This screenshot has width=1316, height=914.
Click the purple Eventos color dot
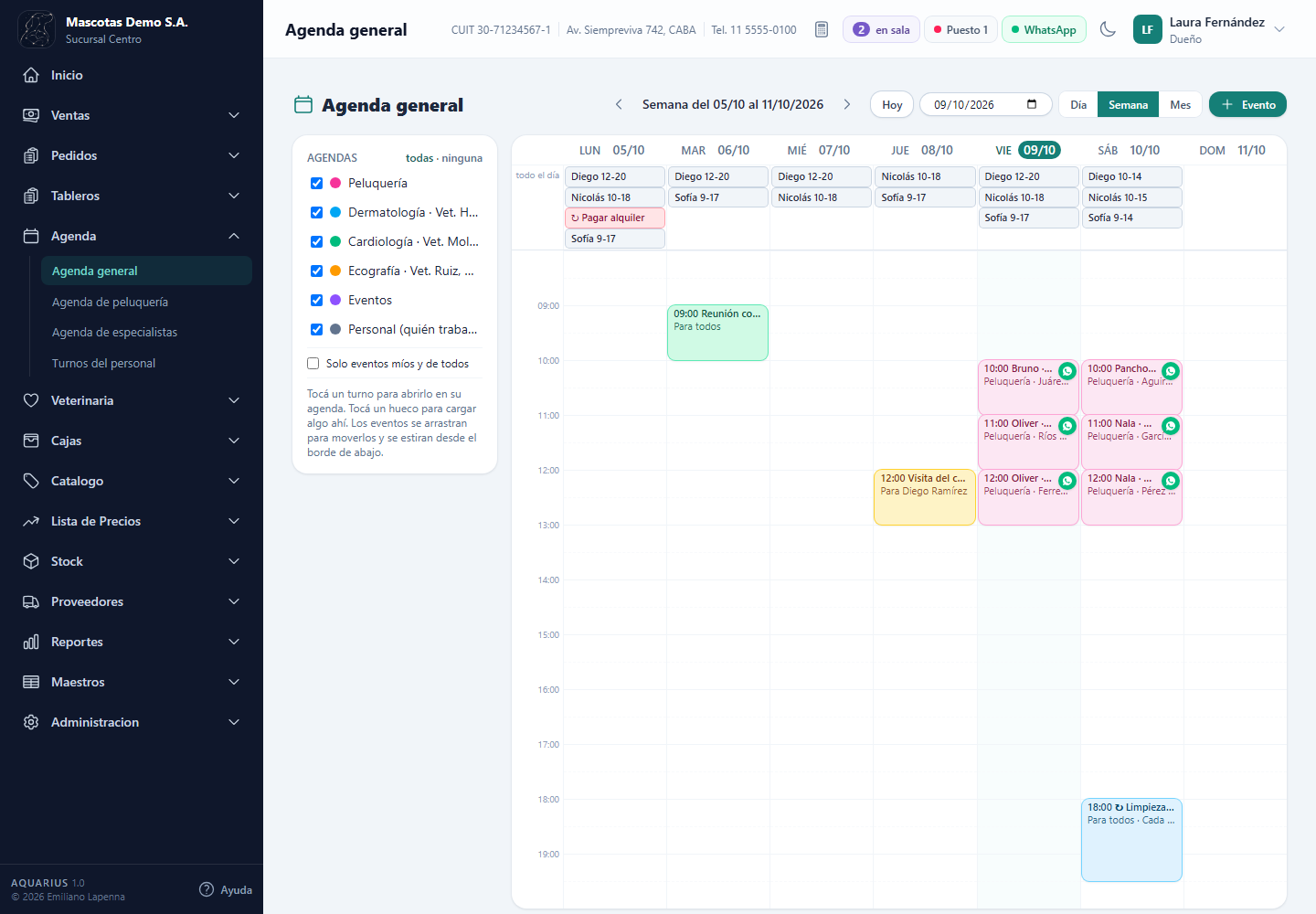335,300
